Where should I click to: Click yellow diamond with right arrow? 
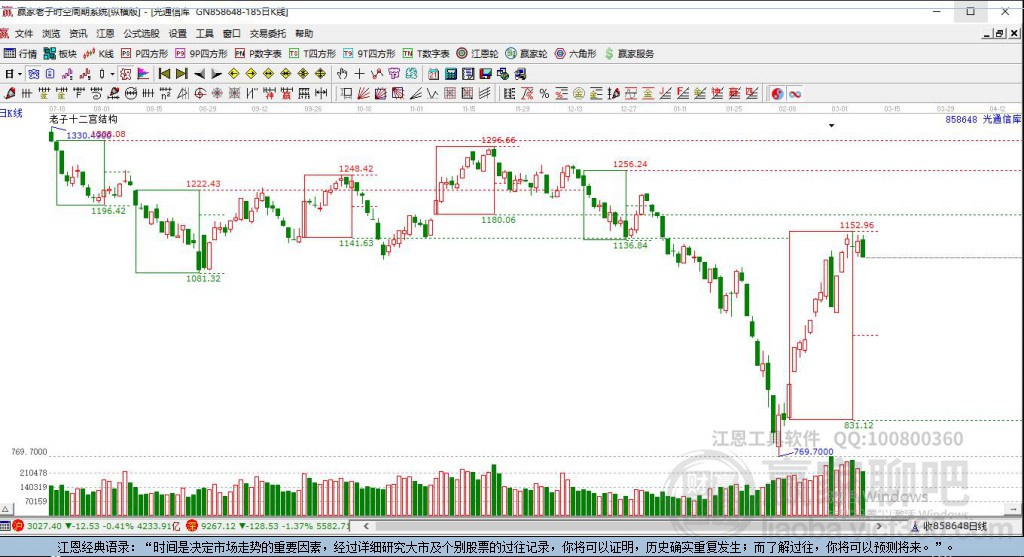(x=251, y=74)
